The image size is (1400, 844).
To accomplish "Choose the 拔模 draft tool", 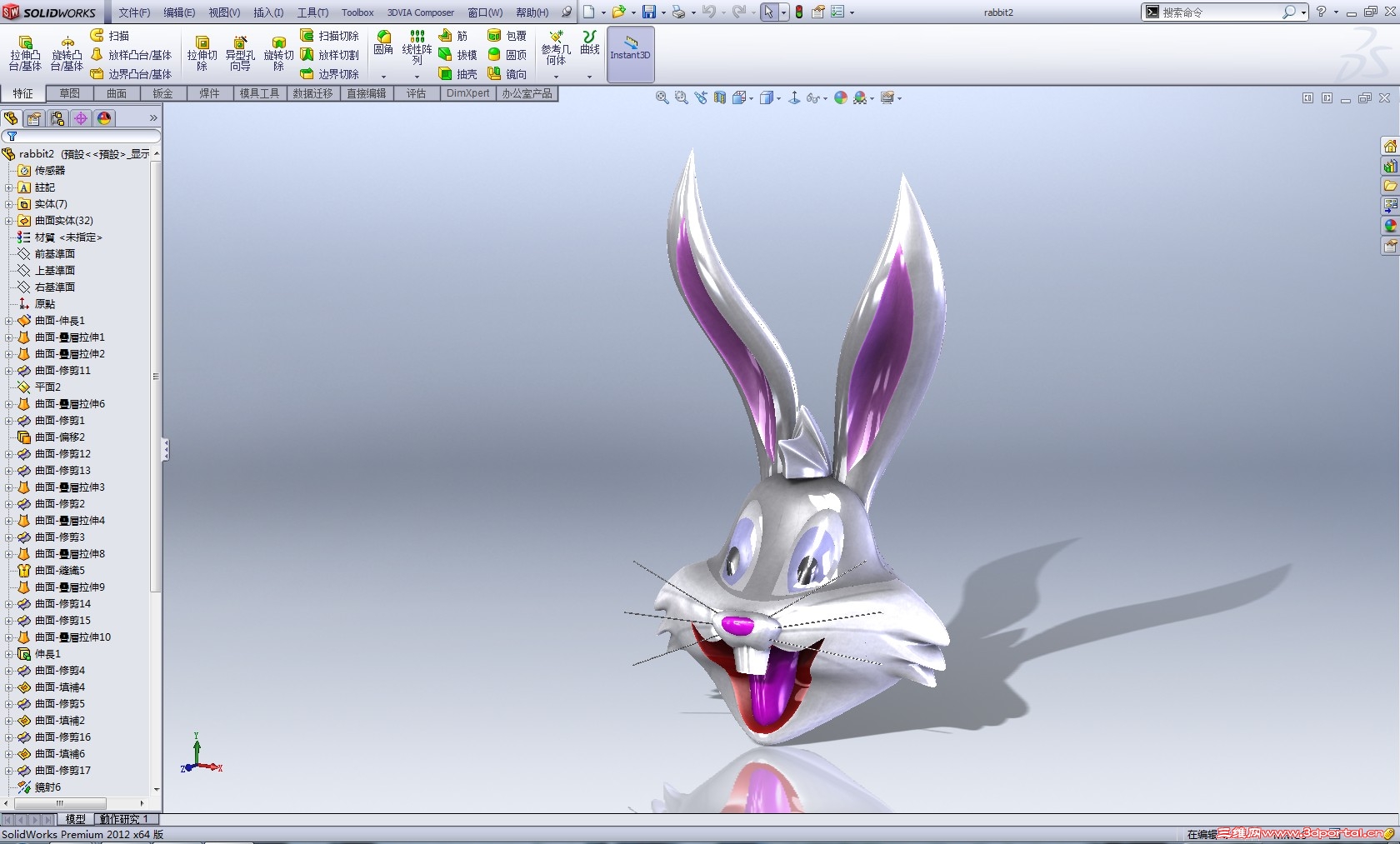I will click(x=458, y=55).
